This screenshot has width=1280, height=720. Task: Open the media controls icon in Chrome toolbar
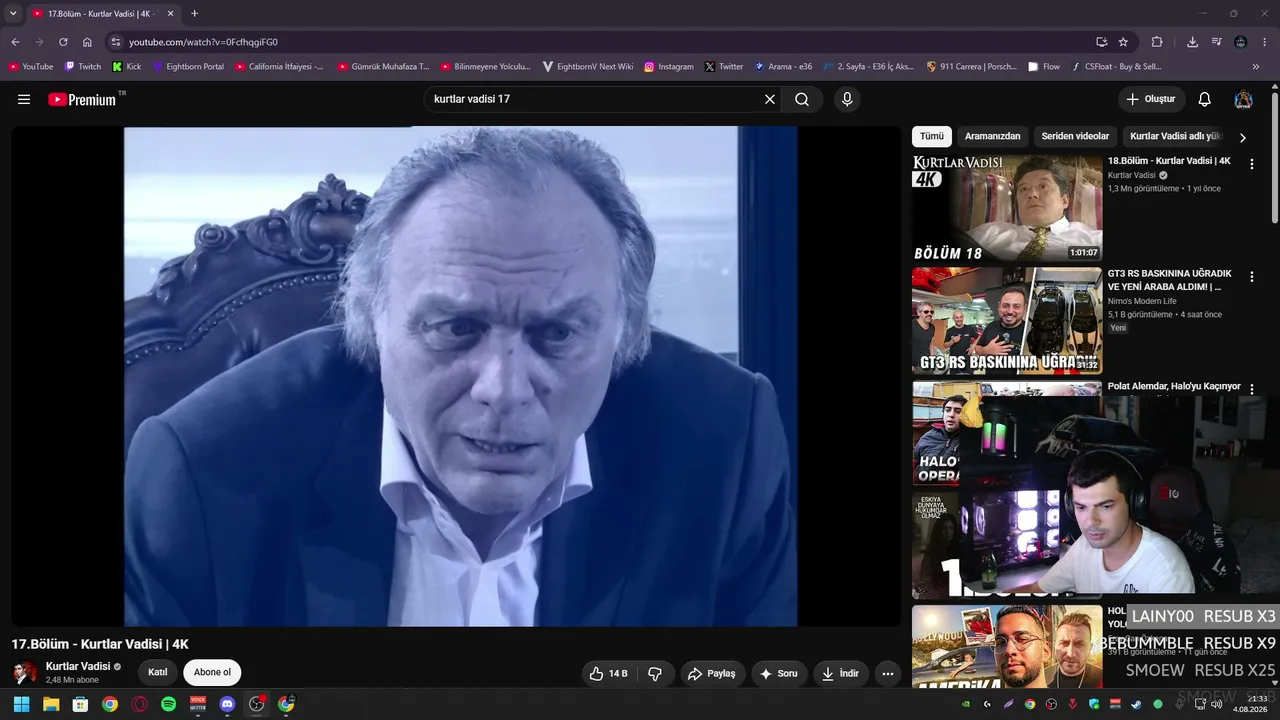coord(1216,42)
